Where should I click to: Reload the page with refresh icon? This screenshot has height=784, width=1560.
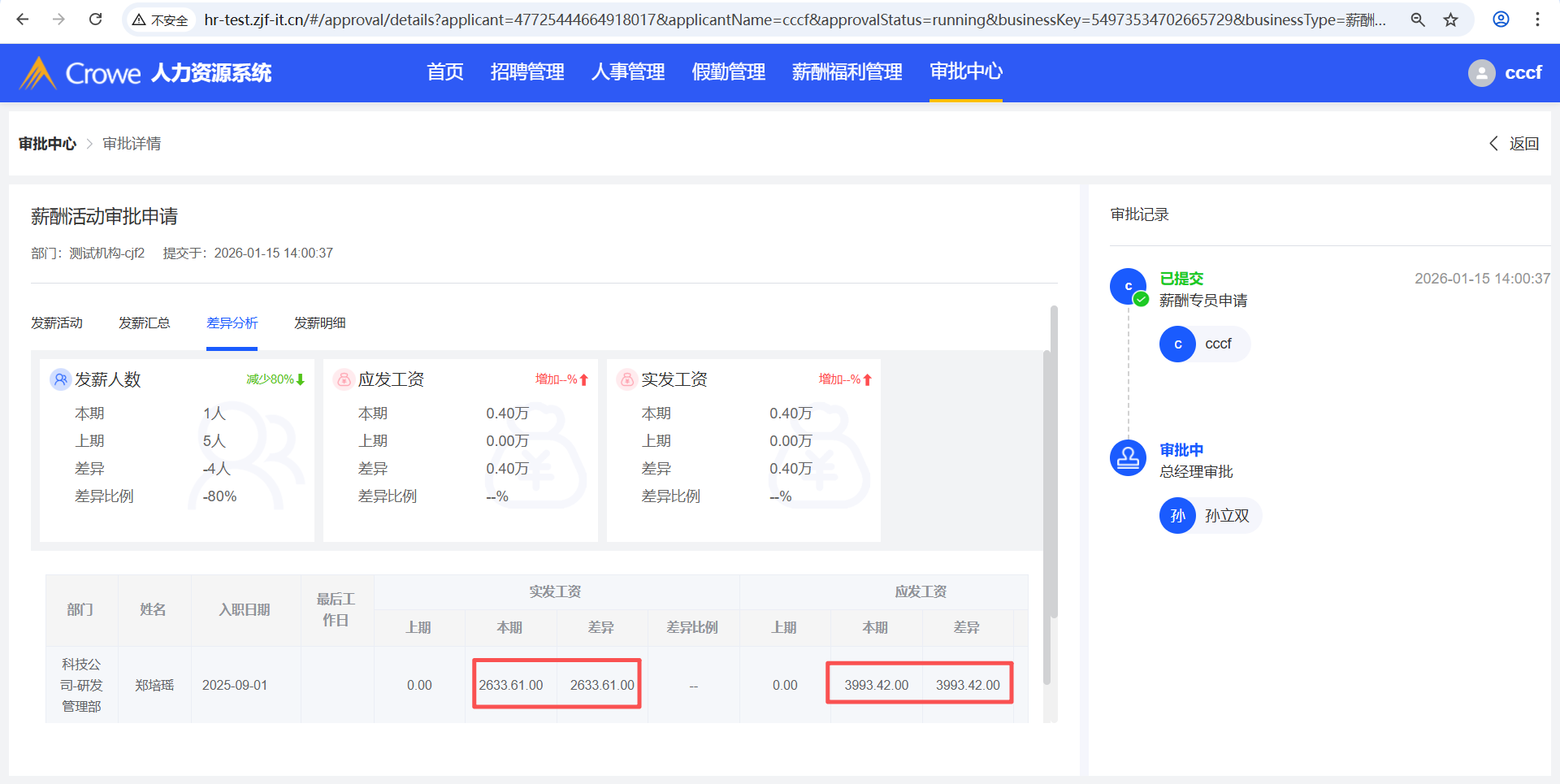coord(95,19)
